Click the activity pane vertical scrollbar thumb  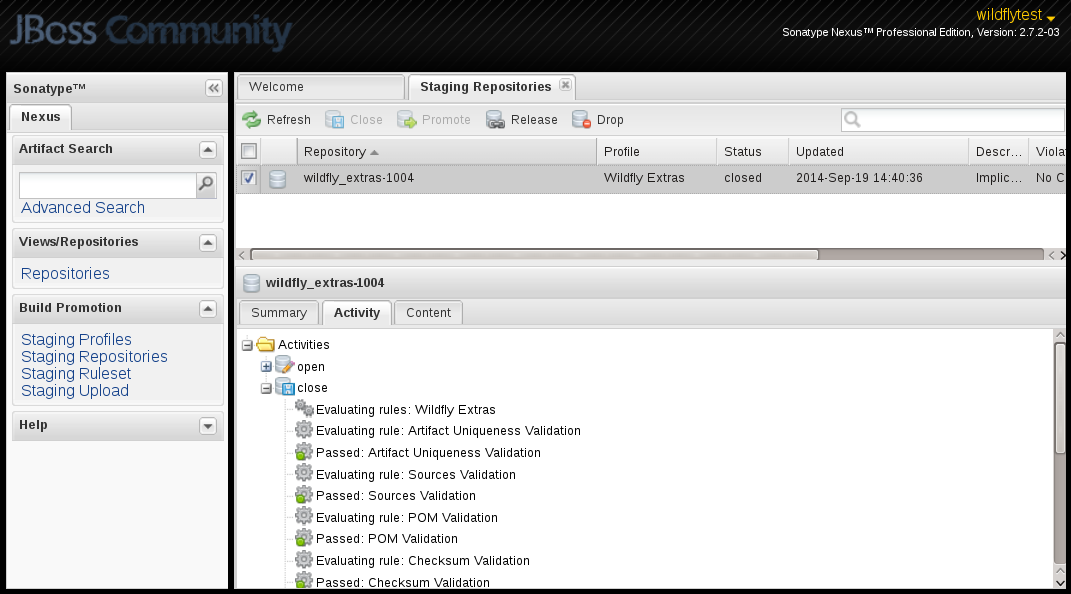click(1060, 397)
